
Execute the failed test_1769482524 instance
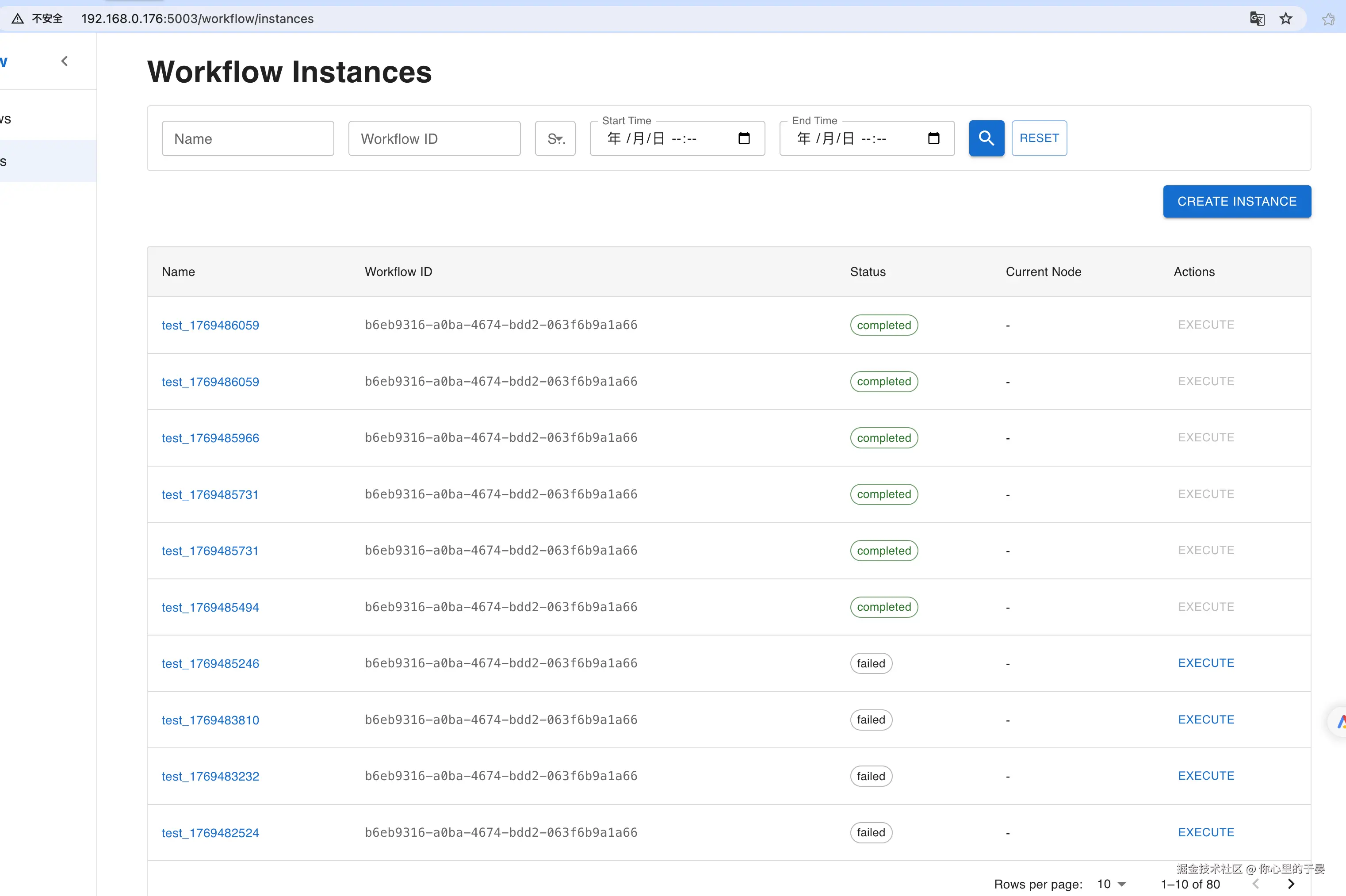[1205, 832]
